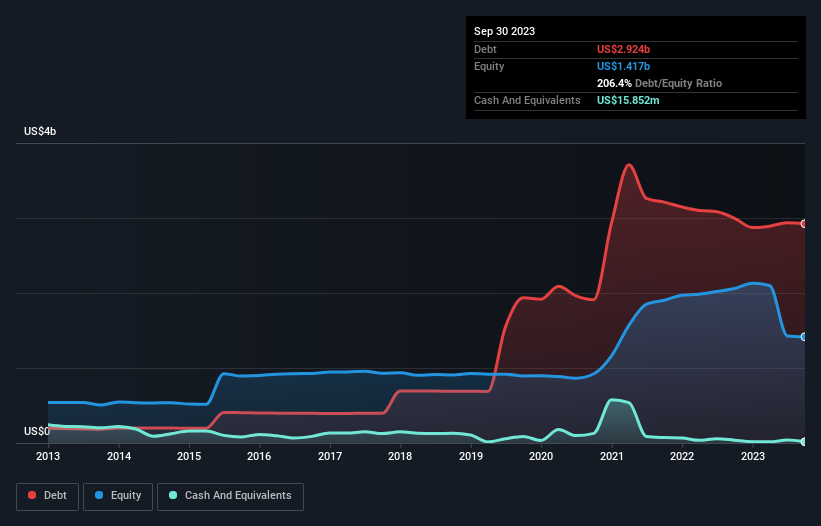This screenshot has width=821, height=526.
Task: Toggle Cash And Equivalents legend button
Action: point(230,496)
